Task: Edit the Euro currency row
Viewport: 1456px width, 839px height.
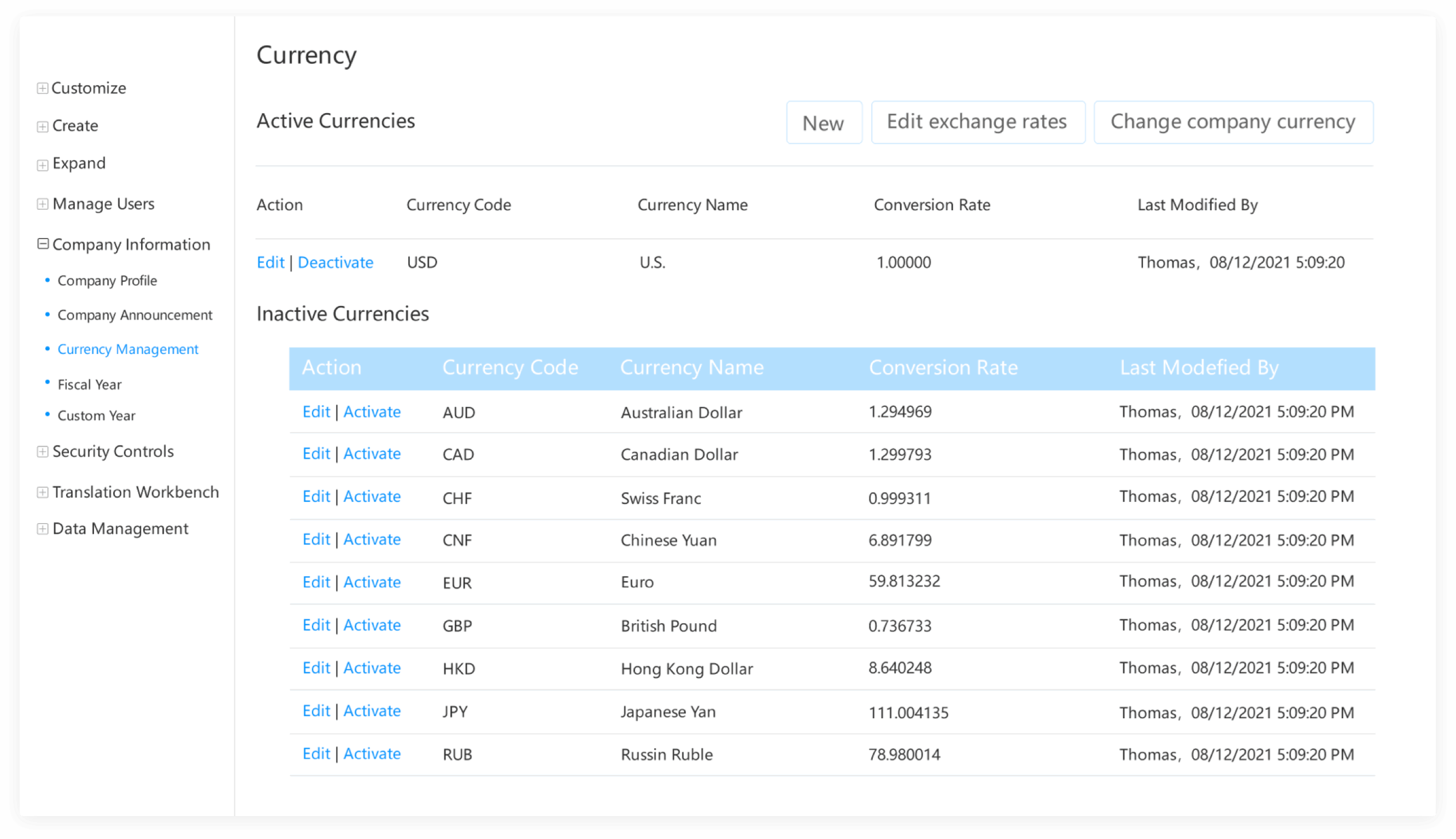Action: tap(316, 583)
